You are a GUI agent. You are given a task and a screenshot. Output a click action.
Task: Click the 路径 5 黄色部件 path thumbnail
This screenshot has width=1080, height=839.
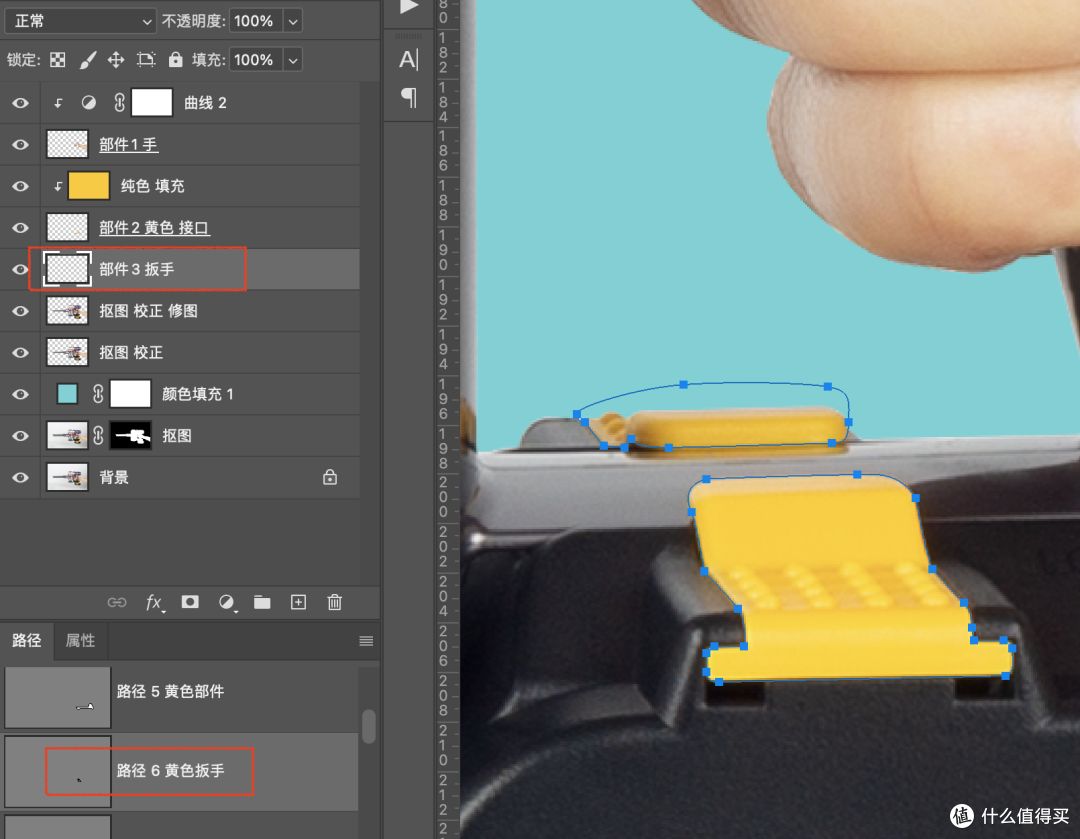[x=57, y=696]
